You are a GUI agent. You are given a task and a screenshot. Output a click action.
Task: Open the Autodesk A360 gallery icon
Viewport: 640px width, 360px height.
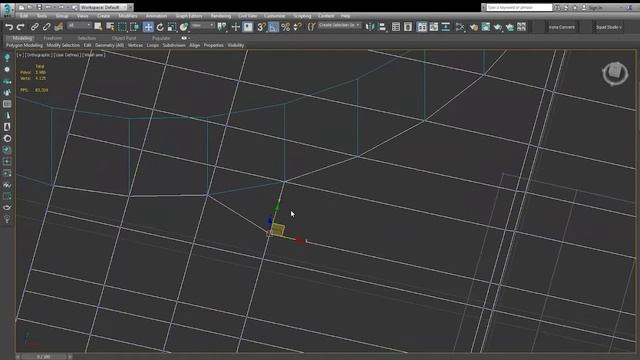click(x=521, y=27)
